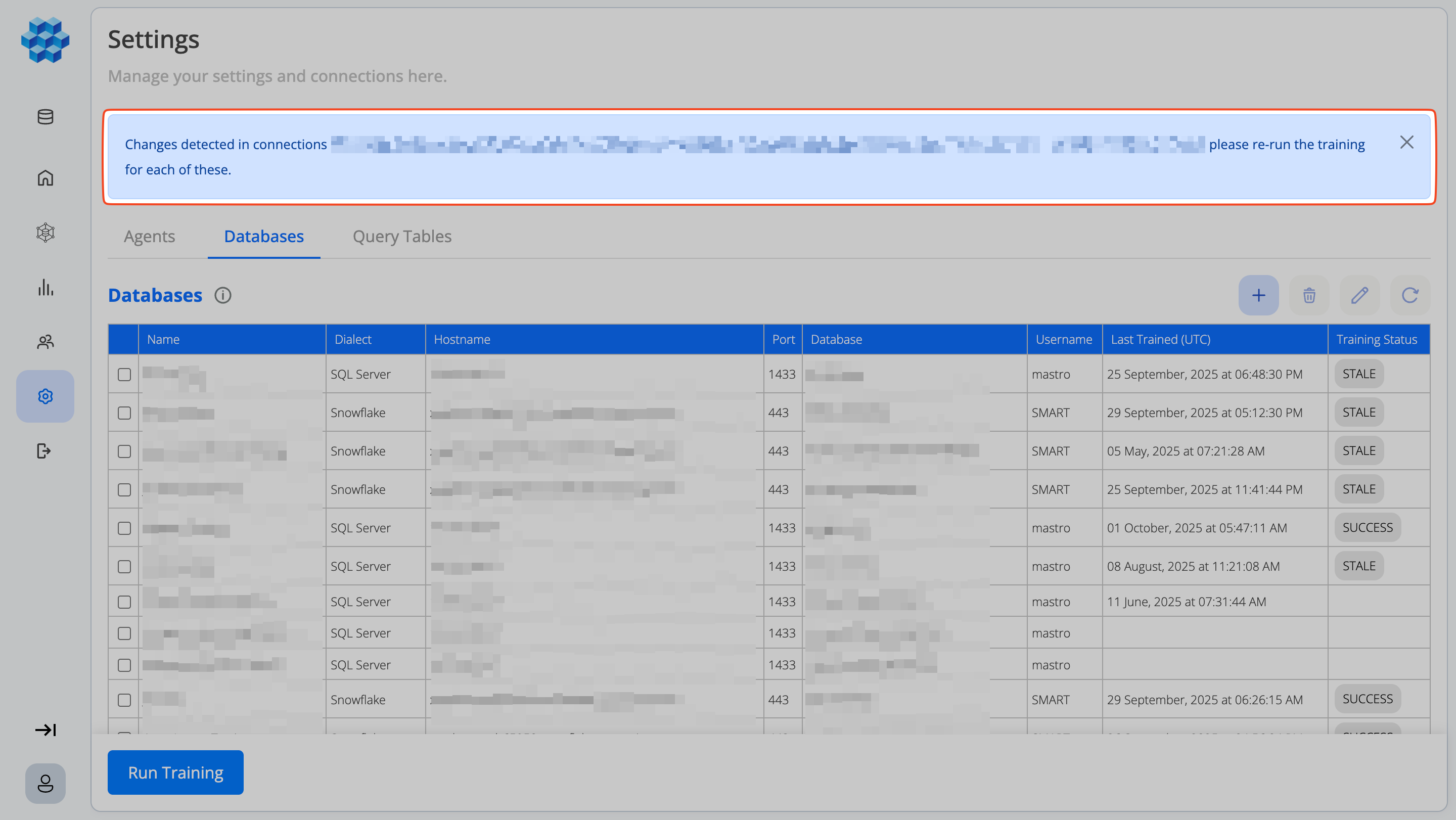Open the agents network sidebar icon
This screenshot has height=820, width=1456.
[x=44, y=232]
